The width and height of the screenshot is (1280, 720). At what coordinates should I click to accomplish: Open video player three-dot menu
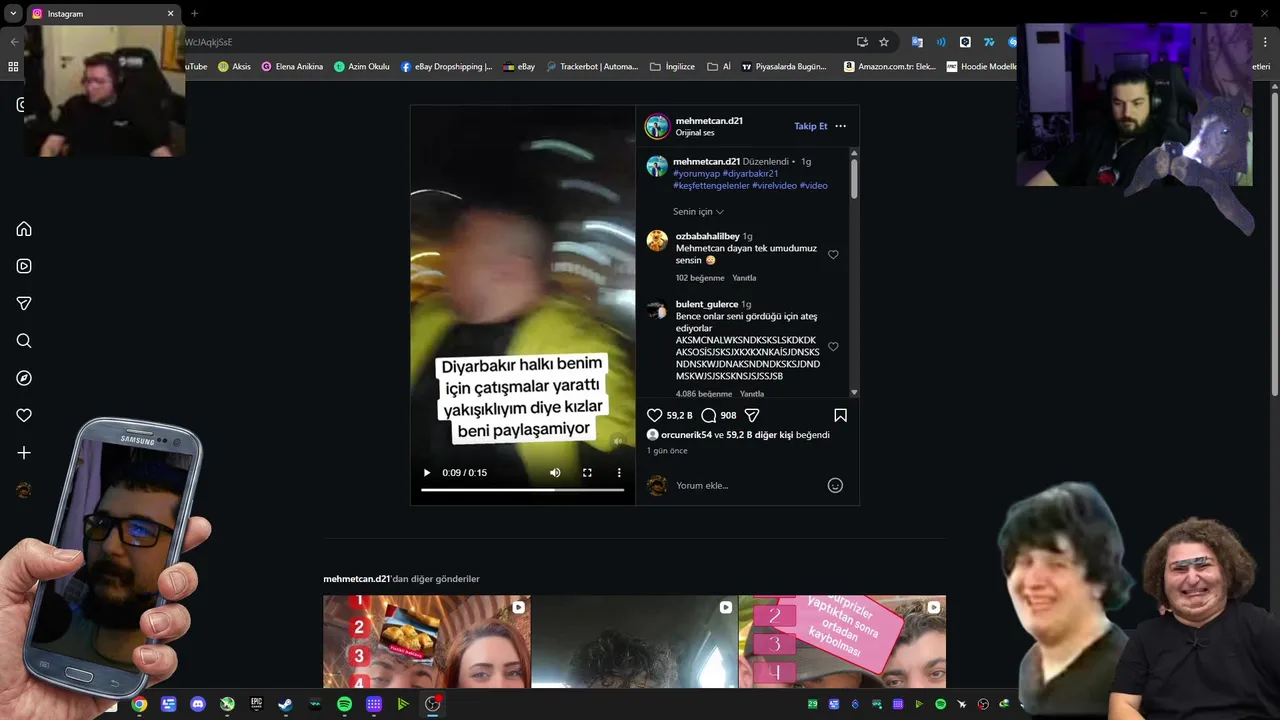619,473
